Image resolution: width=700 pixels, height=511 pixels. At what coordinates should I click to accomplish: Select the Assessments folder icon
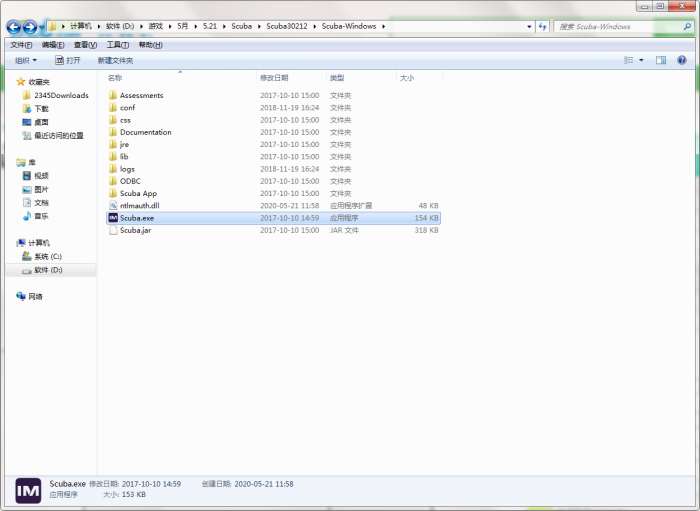113,95
